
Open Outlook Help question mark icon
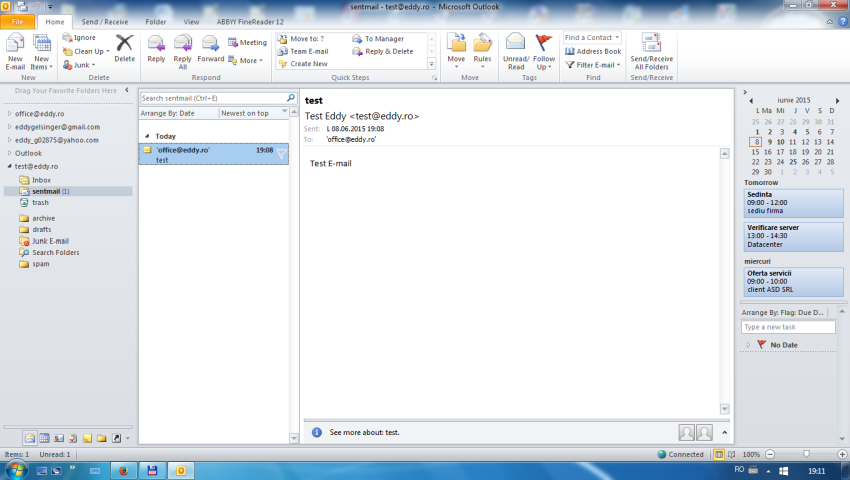pyautogui.click(x=843, y=22)
